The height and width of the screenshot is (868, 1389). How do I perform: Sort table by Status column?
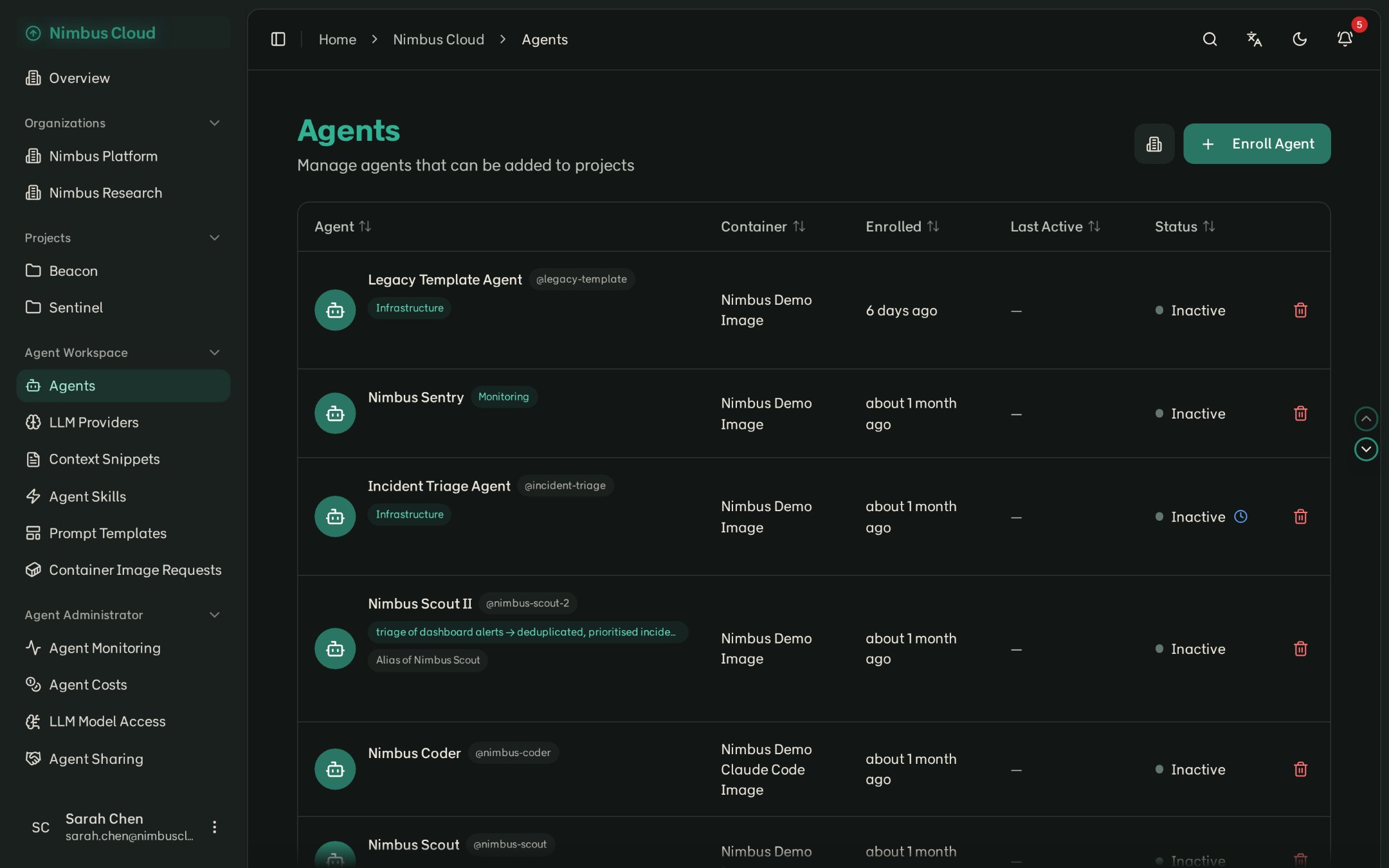pos(1185,226)
